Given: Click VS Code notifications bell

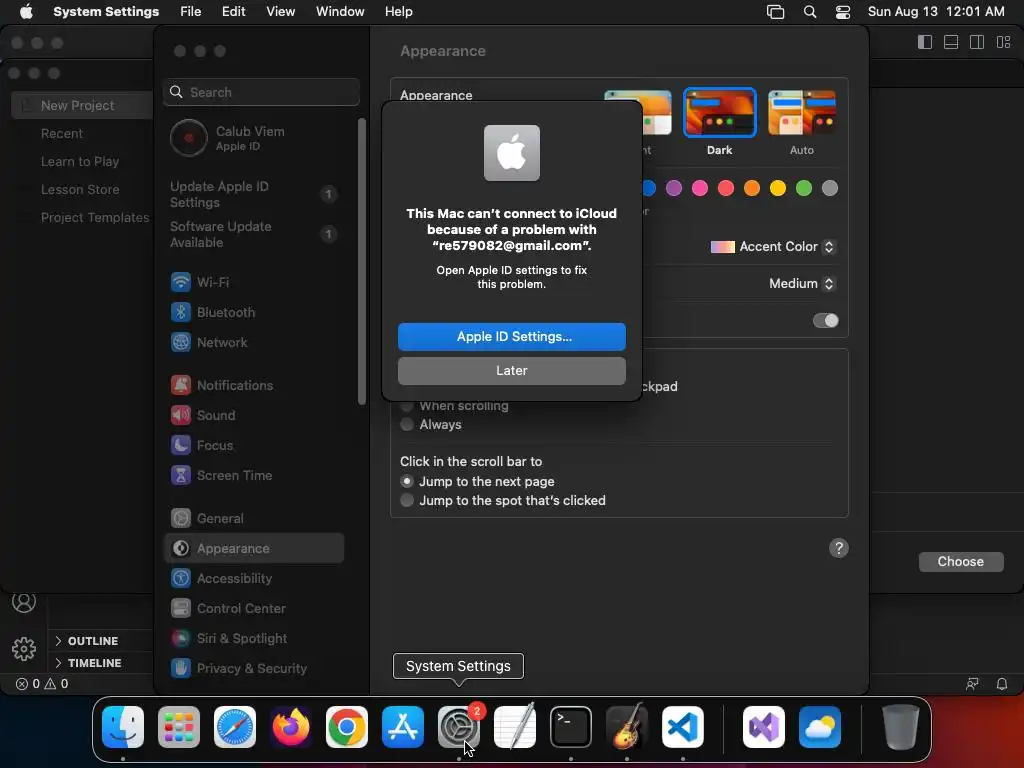Looking at the screenshot, I should tap(1002, 684).
